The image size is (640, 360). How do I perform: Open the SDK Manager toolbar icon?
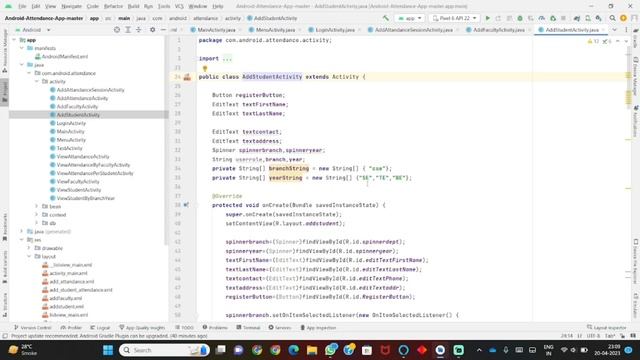pyautogui.click(x=599, y=18)
